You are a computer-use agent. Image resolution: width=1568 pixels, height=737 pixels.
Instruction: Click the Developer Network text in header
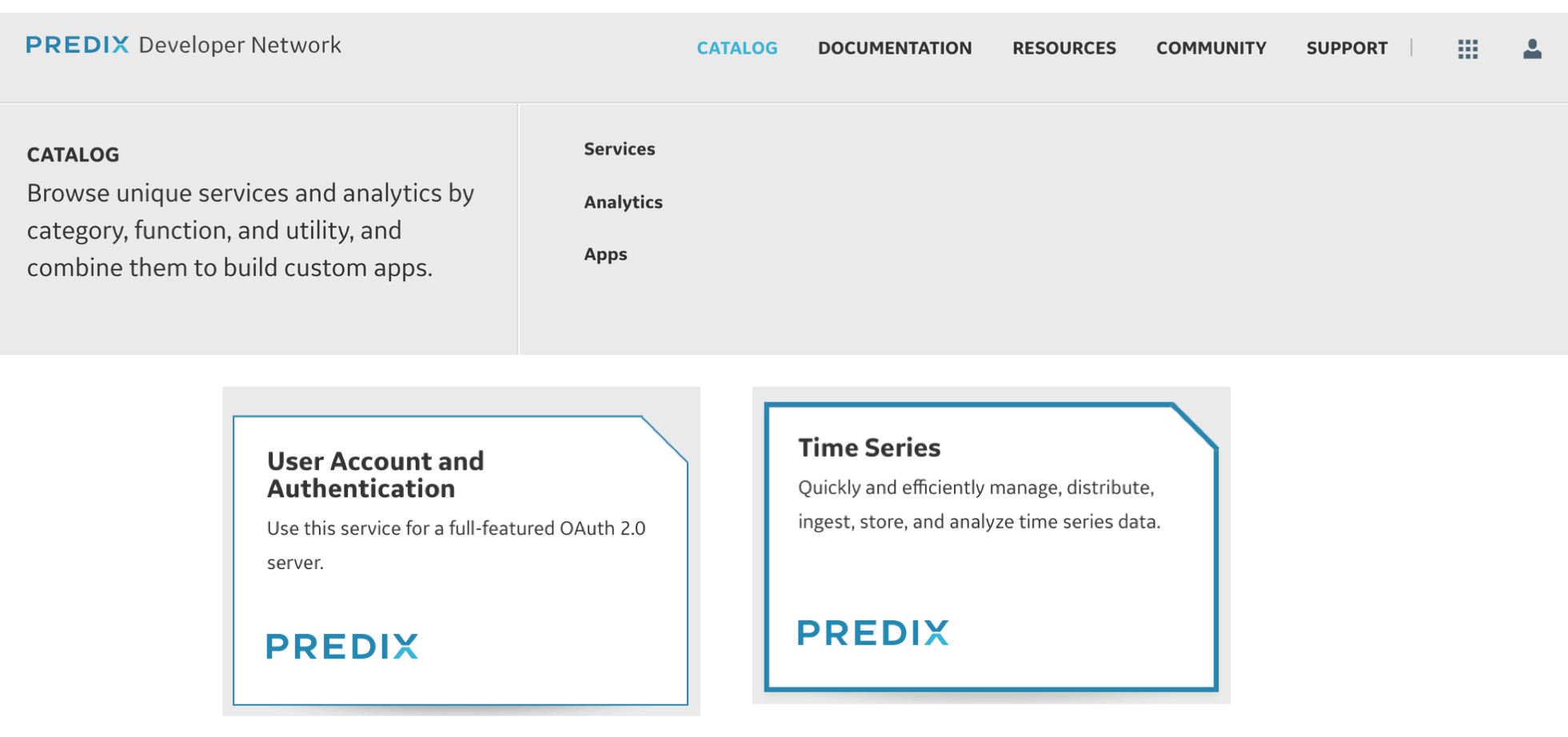pos(239,45)
